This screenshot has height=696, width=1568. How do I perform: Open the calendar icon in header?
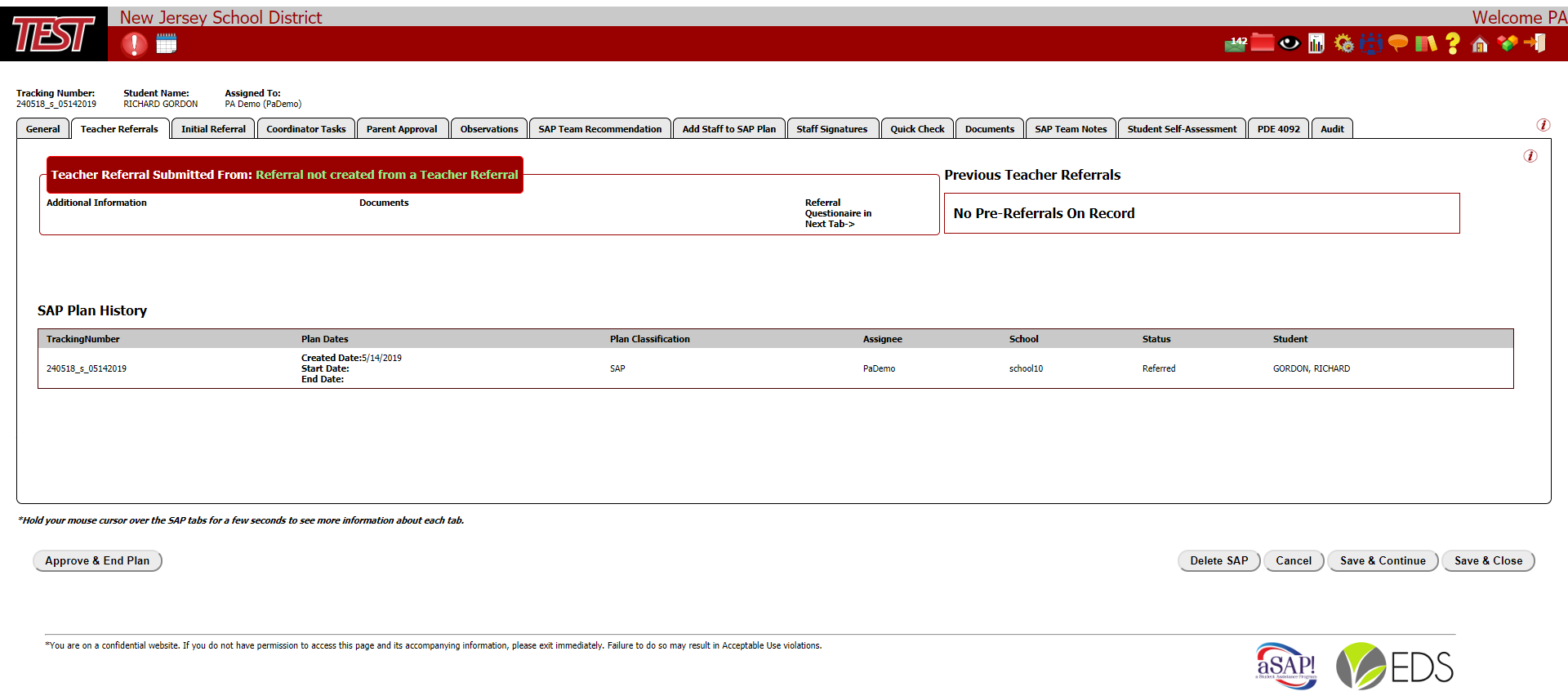click(167, 43)
